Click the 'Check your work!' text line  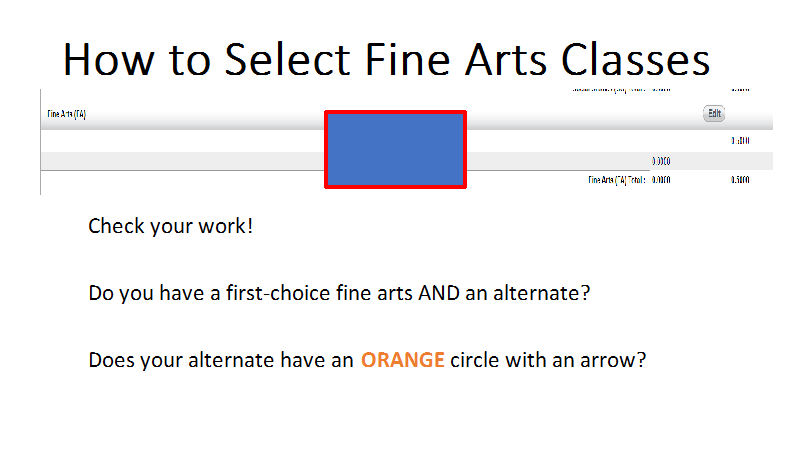coord(170,226)
